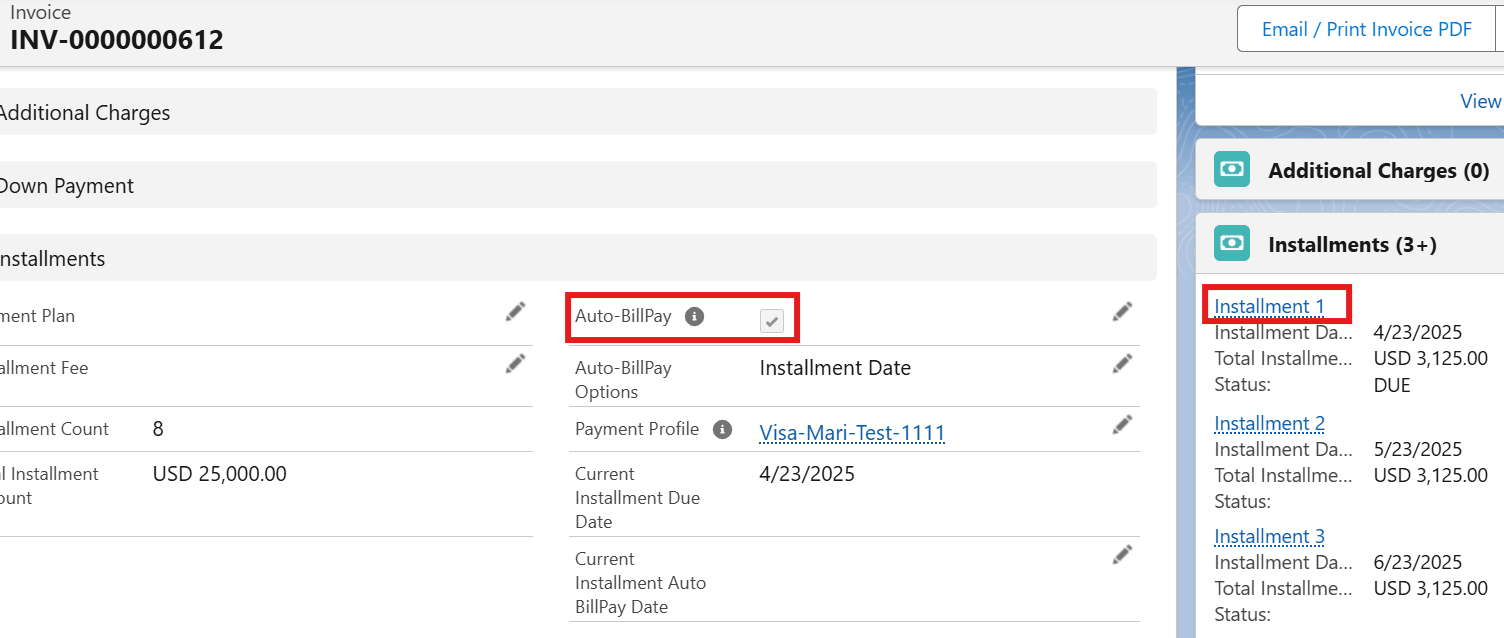Edit the Installment Fee field
This screenshot has width=1504, height=638.
coord(515,364)
